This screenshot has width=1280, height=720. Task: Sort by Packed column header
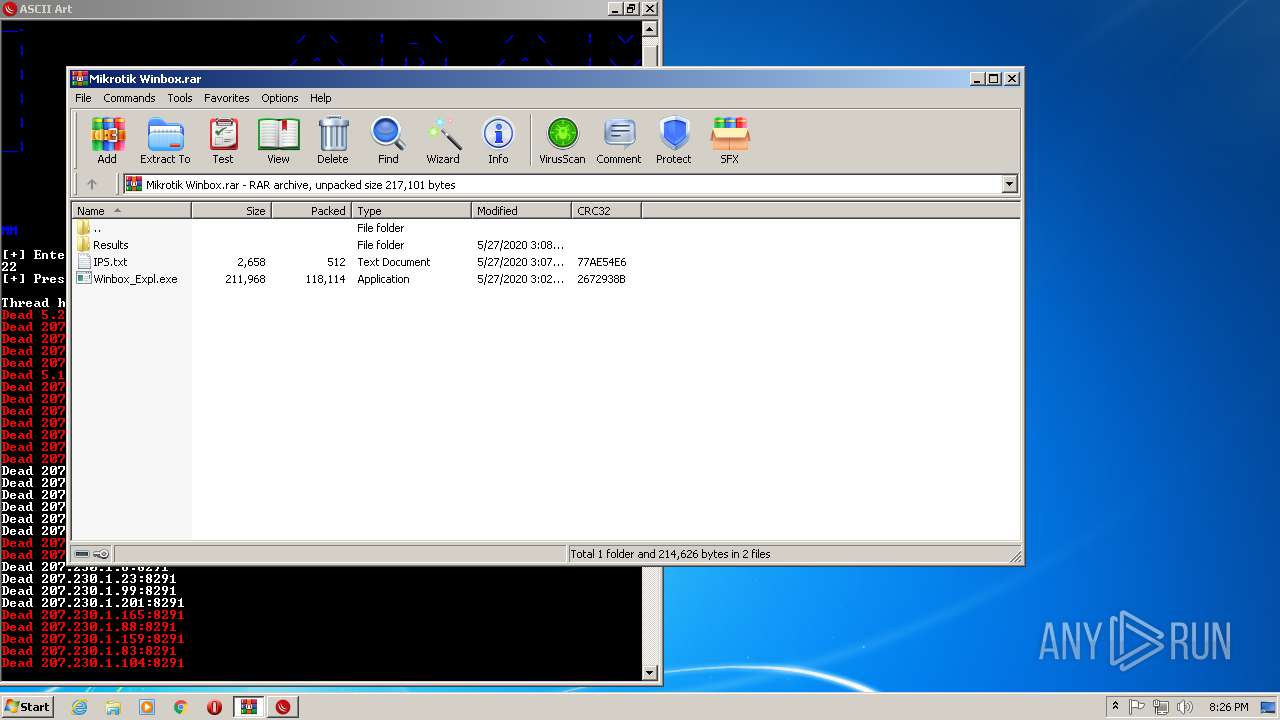coord(312,211)
